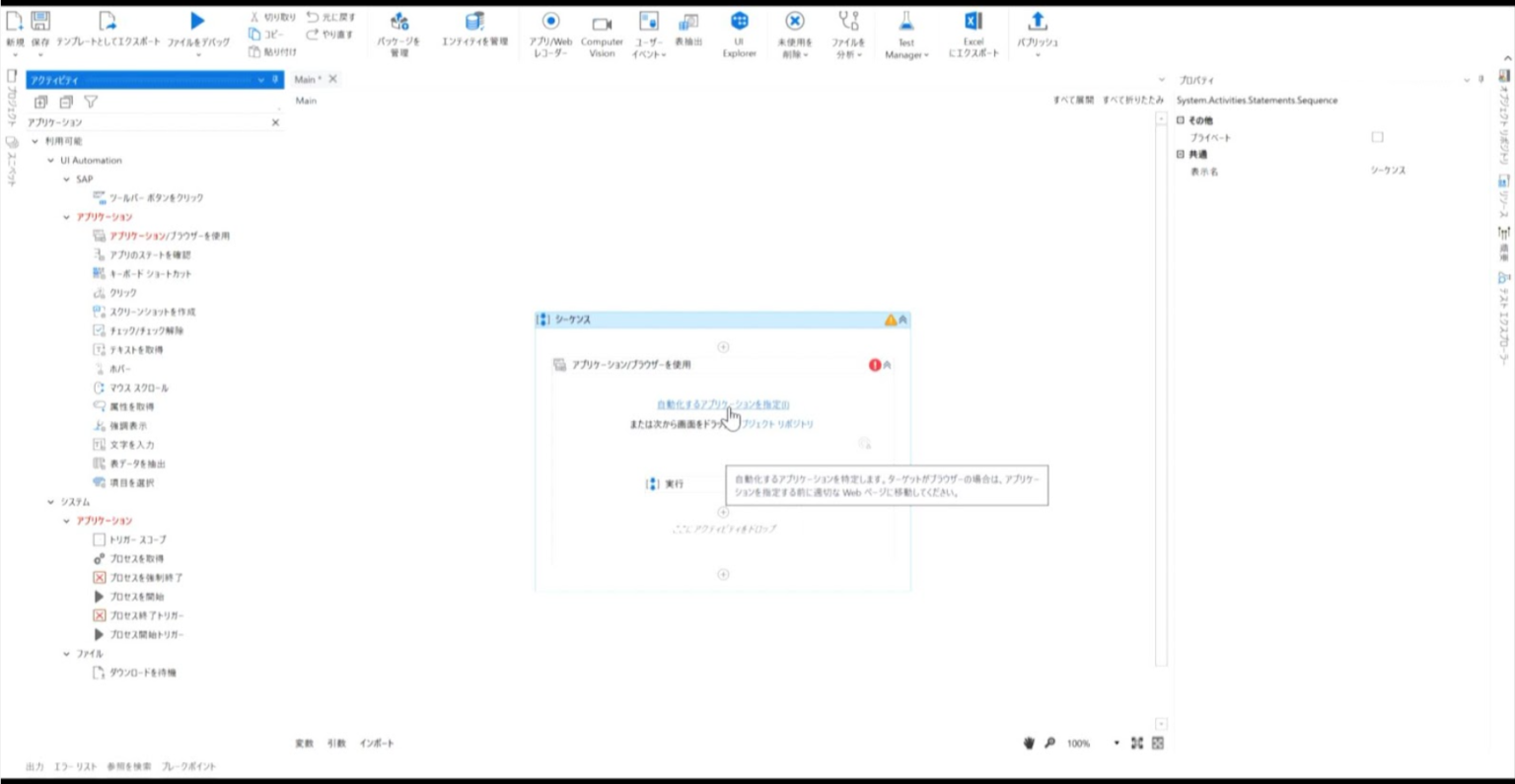Click 自動化するアプリケーションを指定 link
The width and height of the screenshot is (1515, 784).
click(722, 404)
